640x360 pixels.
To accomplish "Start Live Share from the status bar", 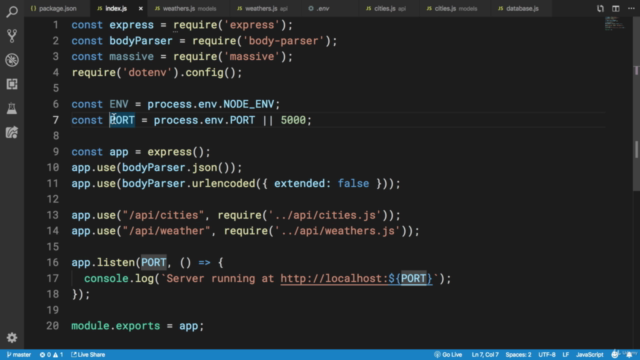I will pyautogui.click(x=88, y=355).
